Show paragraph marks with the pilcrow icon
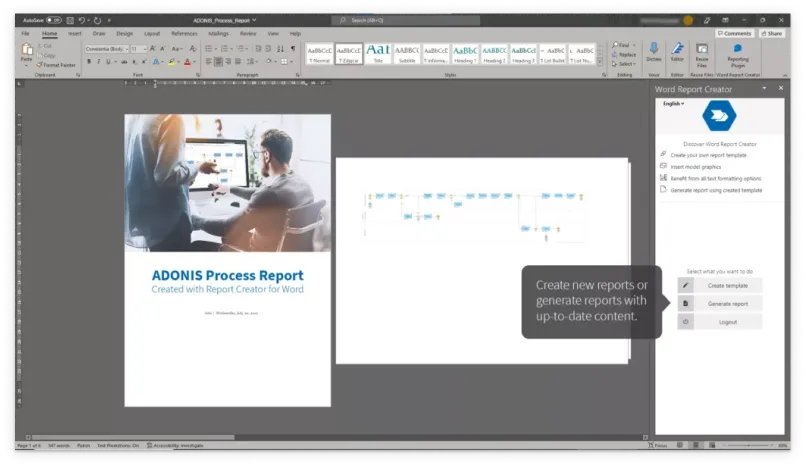The image size is (806, 467). click(x=293, y=49)
